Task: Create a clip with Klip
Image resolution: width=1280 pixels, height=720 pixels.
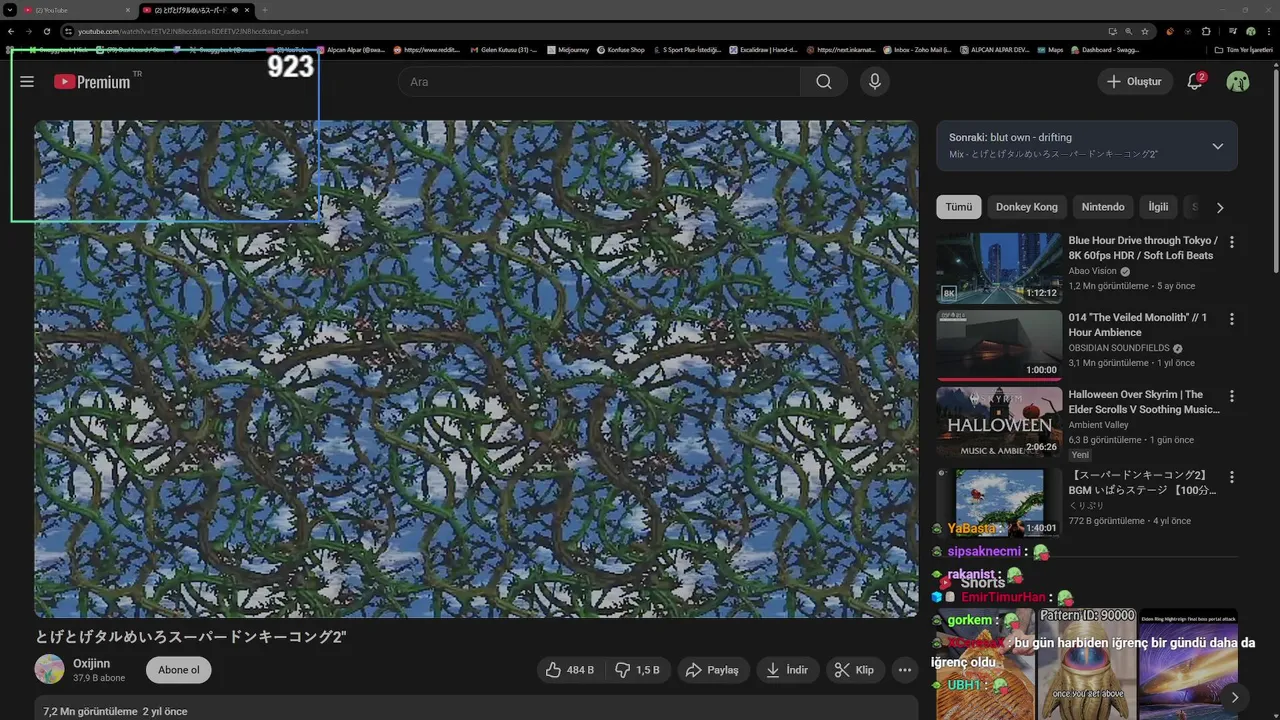Action: coord(855,670)
